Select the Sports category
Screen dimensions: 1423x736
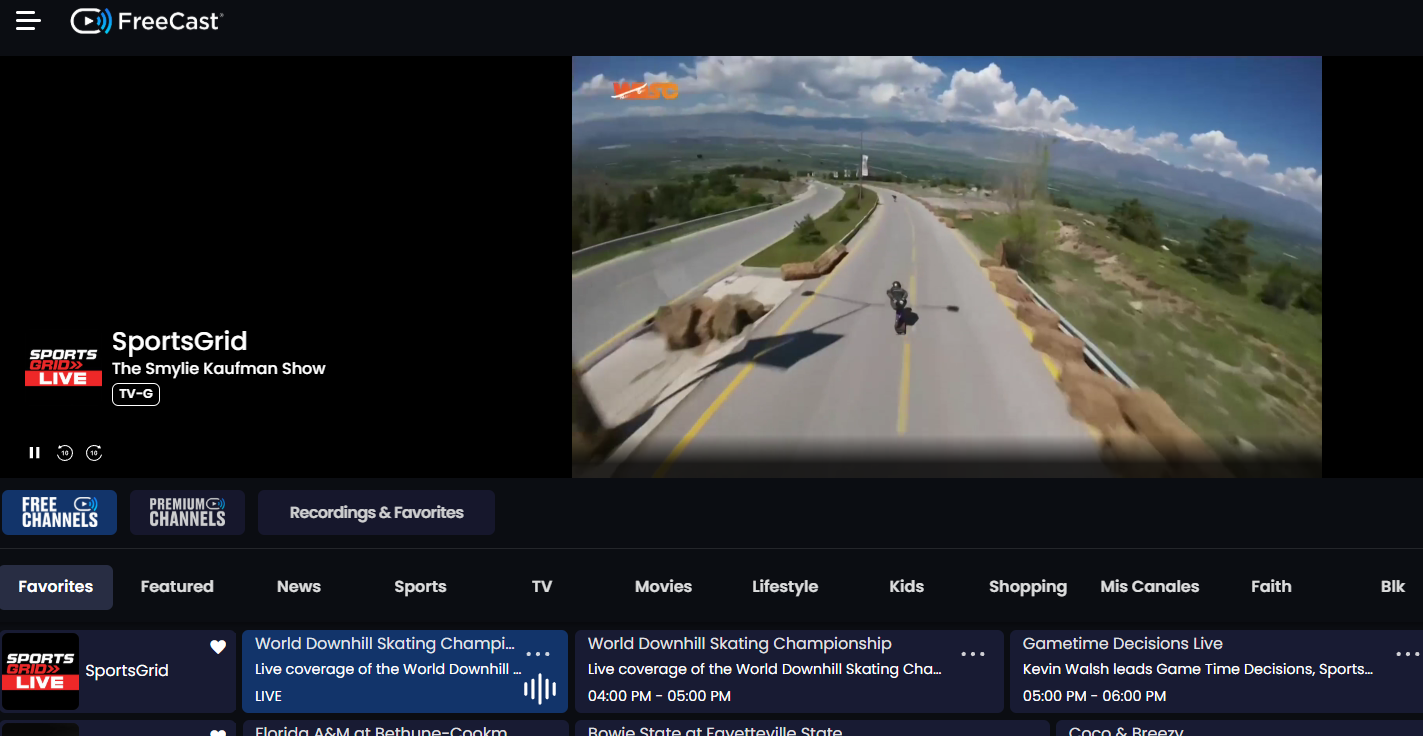[420, 587]
